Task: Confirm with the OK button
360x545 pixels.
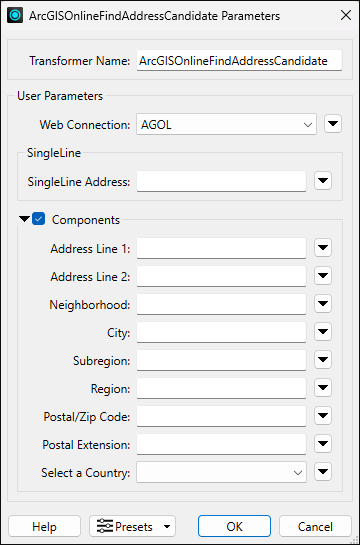Action: (235, 527)
